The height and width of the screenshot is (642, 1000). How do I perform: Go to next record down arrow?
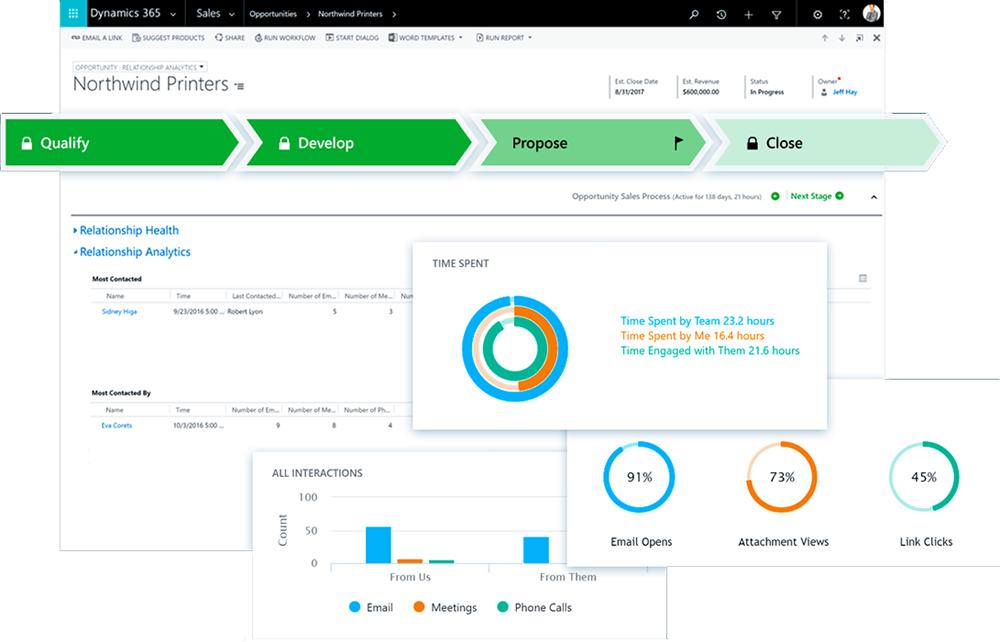(x=842, y=38)
